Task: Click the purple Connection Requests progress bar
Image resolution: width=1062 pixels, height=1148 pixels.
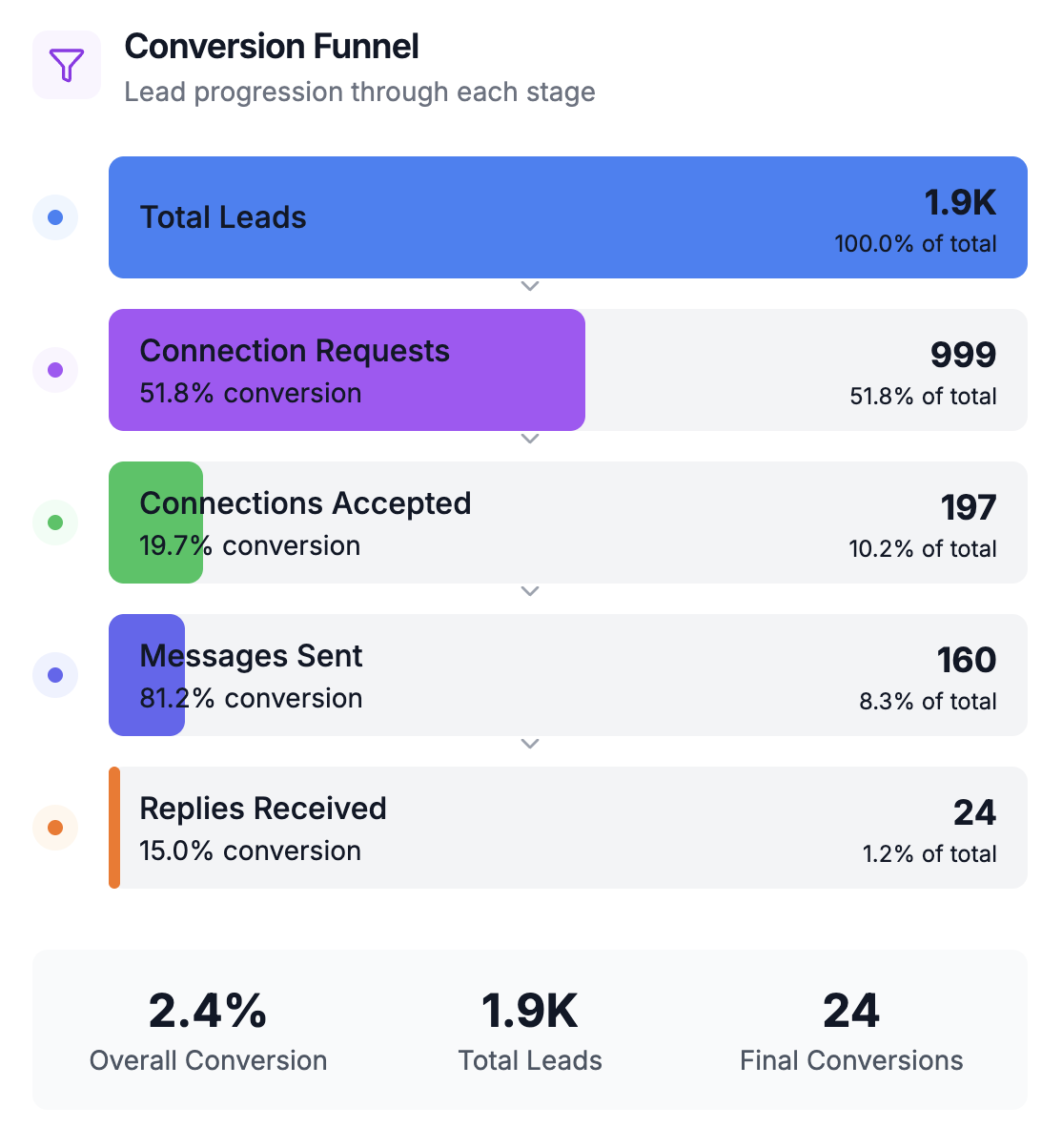Action: (347, 370)
